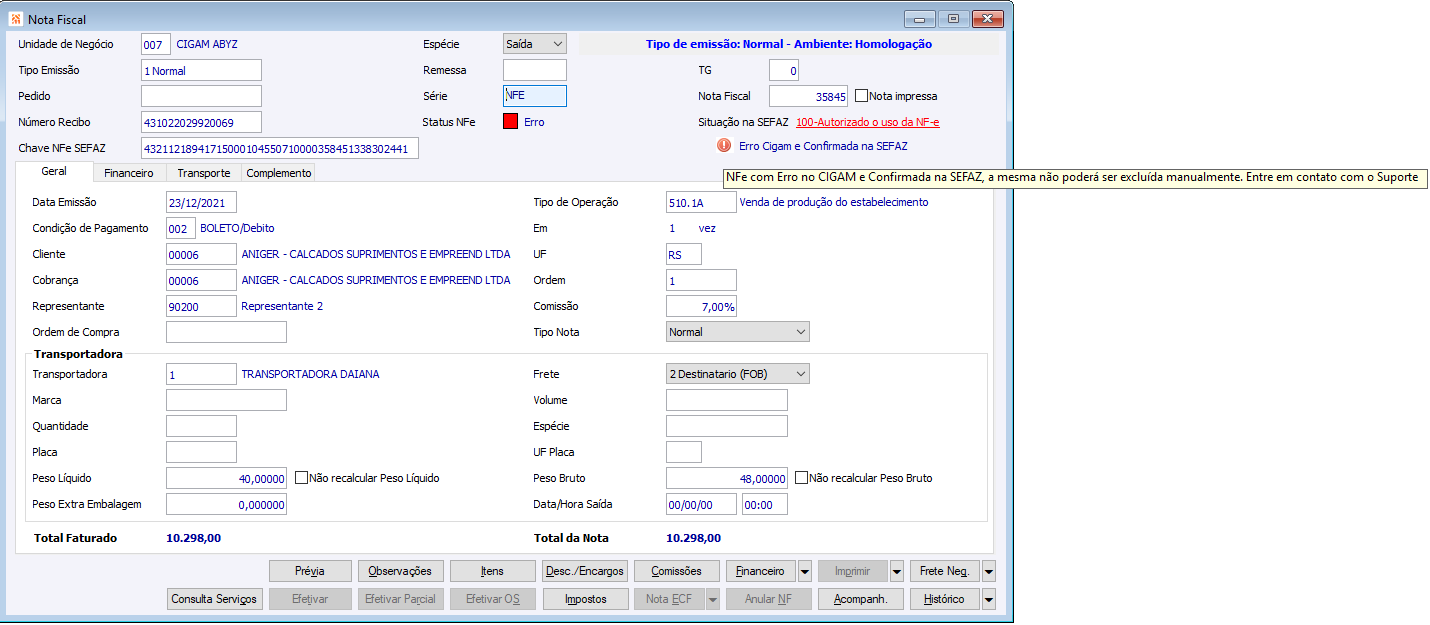Click the TG input field
Viewport: 1430px width, 625px height.
pos(784,70)
